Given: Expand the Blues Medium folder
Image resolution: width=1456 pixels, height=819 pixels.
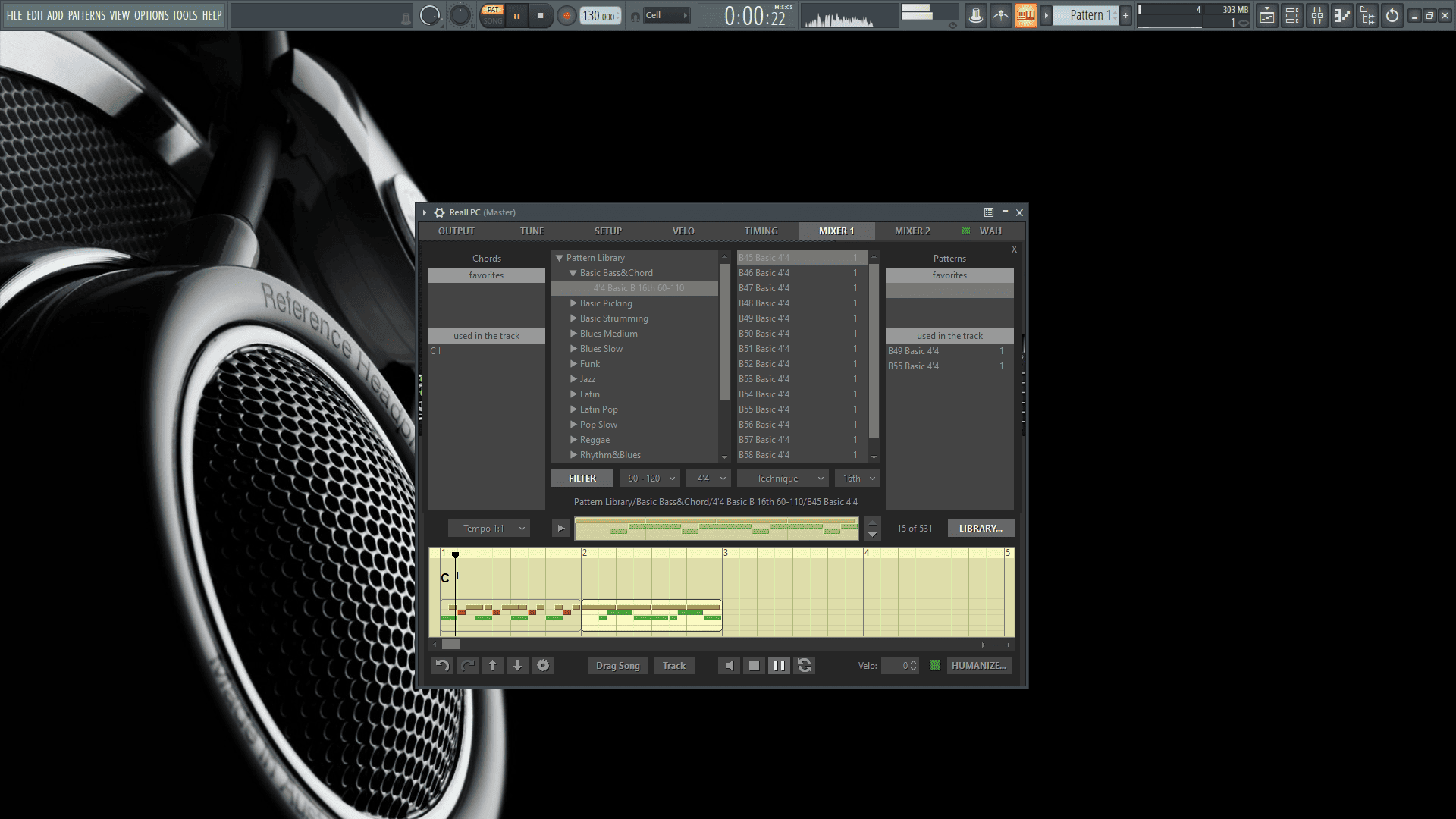Looking at the screenshot, I should point(573,334).
